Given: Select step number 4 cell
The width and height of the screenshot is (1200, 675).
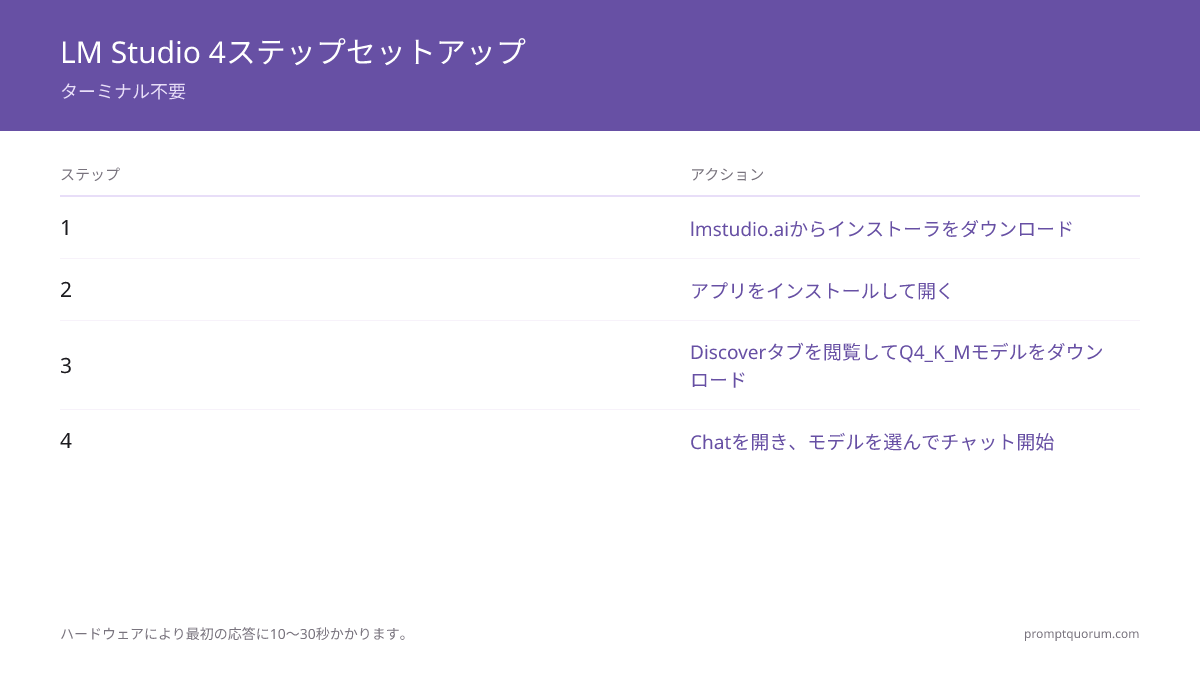Looking at the screenshot, I should click(x=66, y=441).
